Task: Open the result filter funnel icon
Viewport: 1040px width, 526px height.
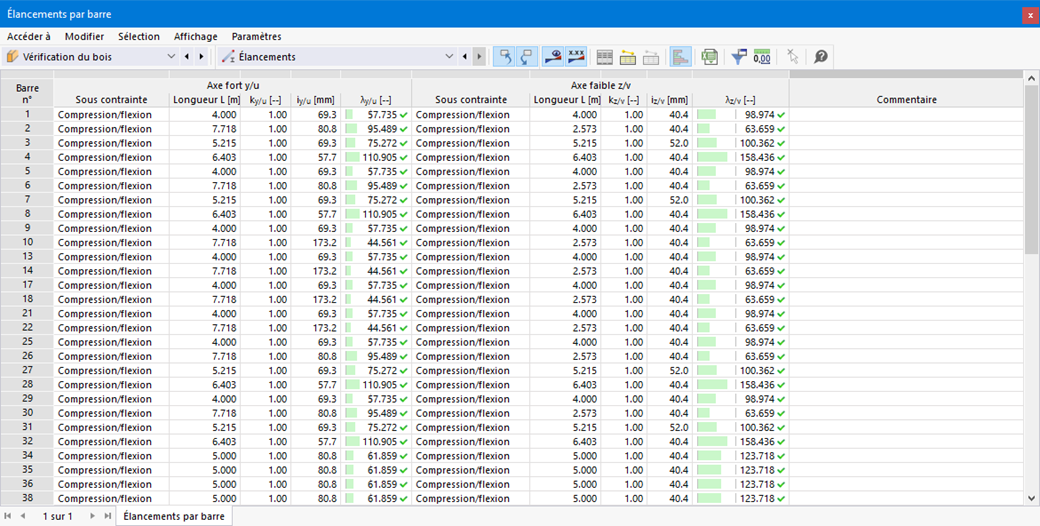Action: click(x=739, y=57)
